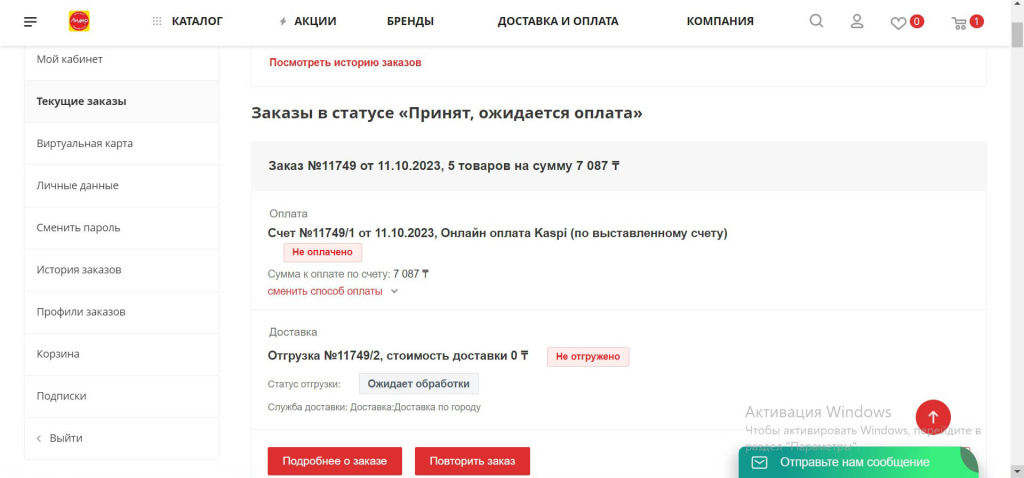Open АКЦИИ menu item

coord(315,21)
